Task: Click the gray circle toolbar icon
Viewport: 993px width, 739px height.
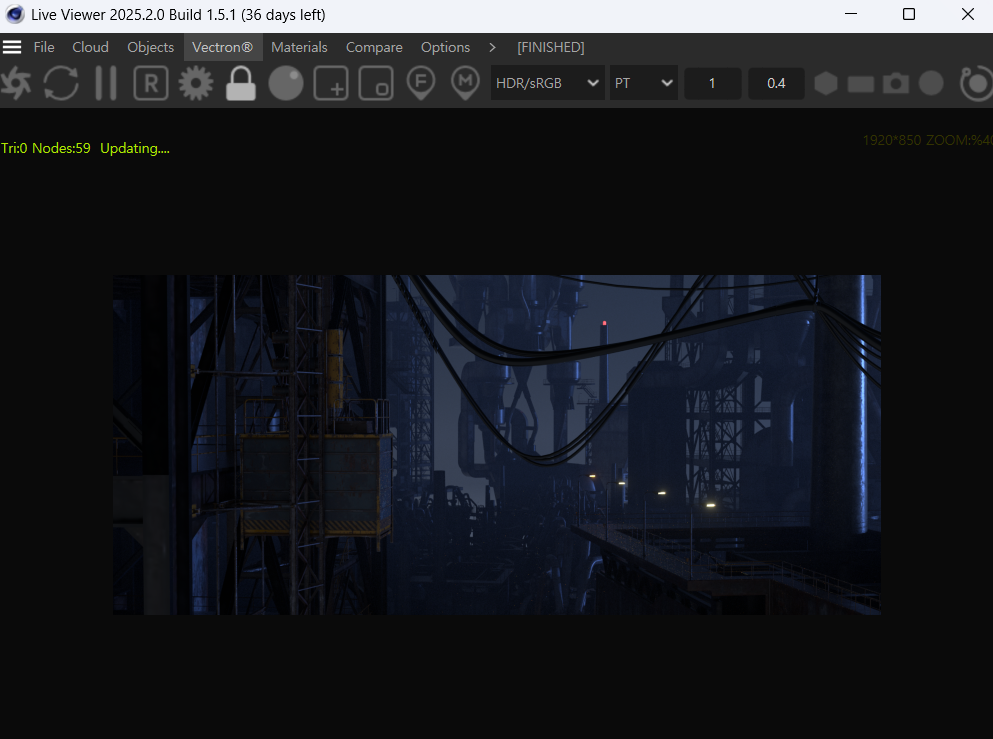Action: [931, 83]
